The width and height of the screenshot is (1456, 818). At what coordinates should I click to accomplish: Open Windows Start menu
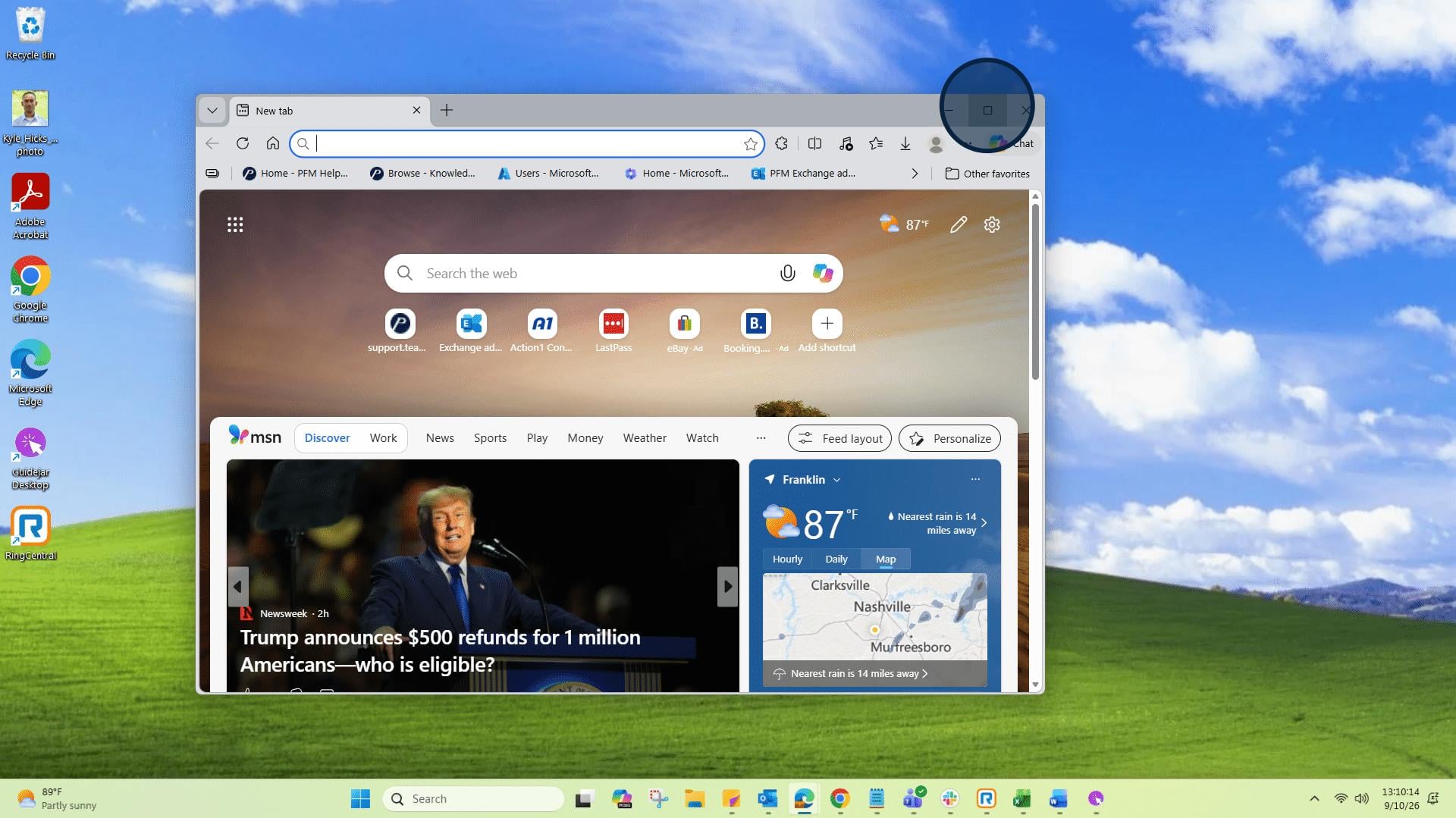pos(361,798)
